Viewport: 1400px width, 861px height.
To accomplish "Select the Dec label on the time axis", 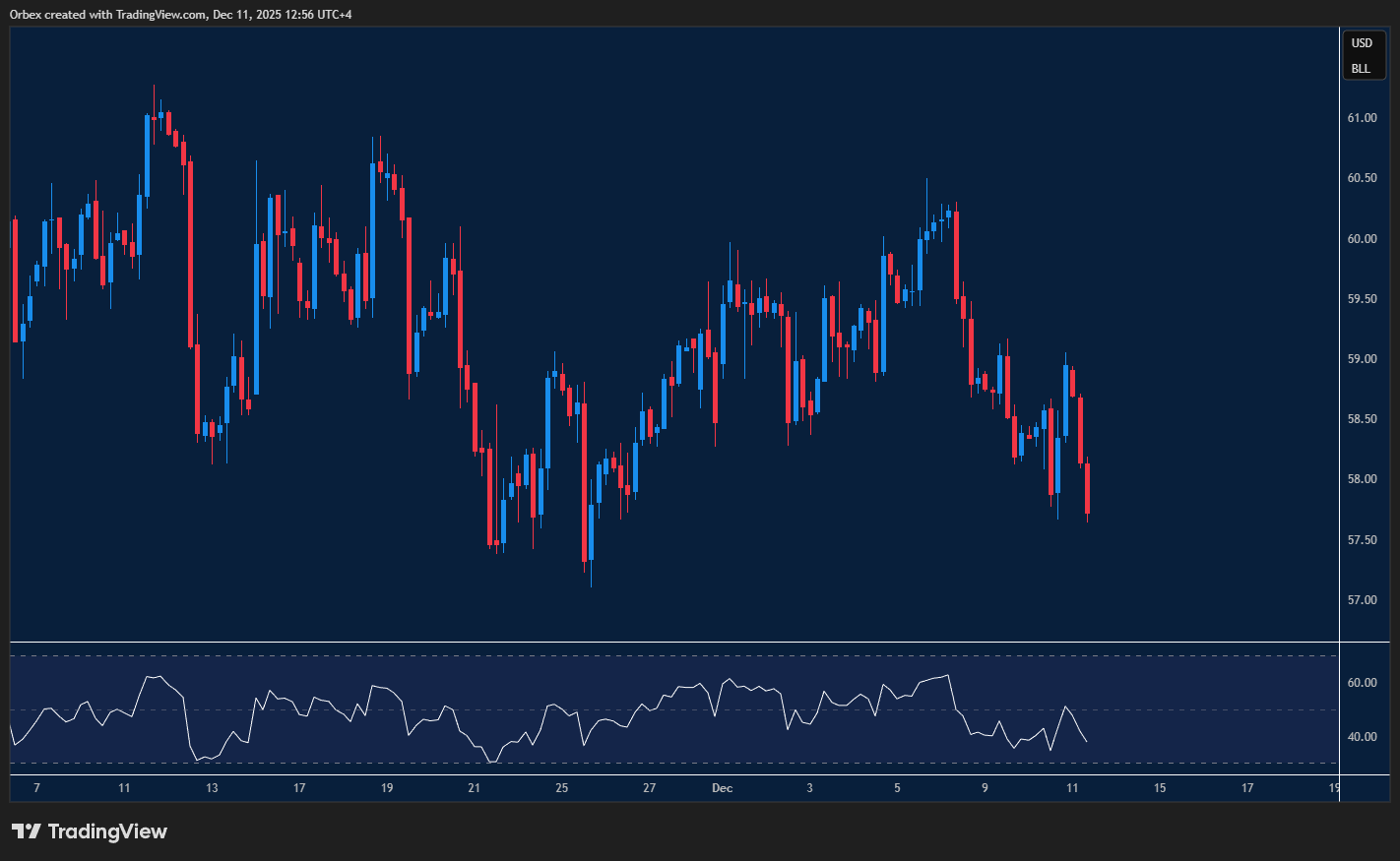I will click(x=722, y=788).
